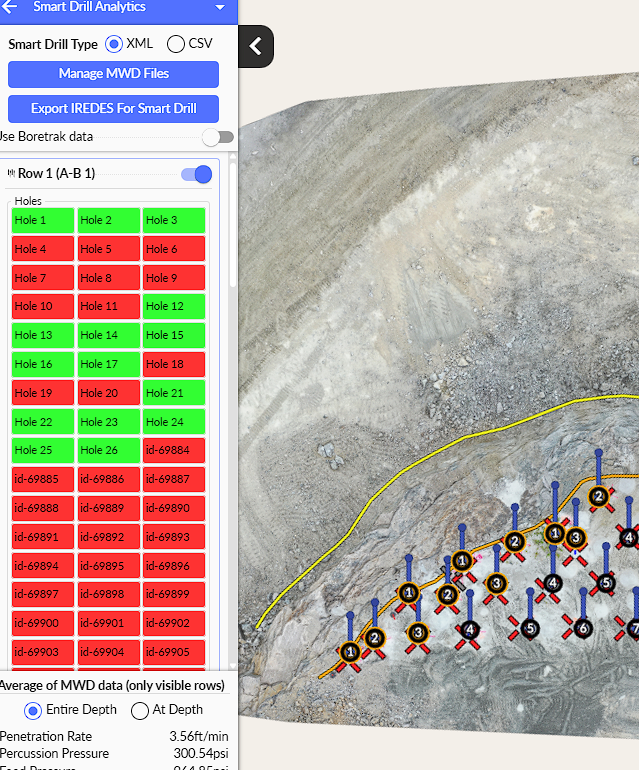Open Hole 23 tile

click(x=109, y=422)
